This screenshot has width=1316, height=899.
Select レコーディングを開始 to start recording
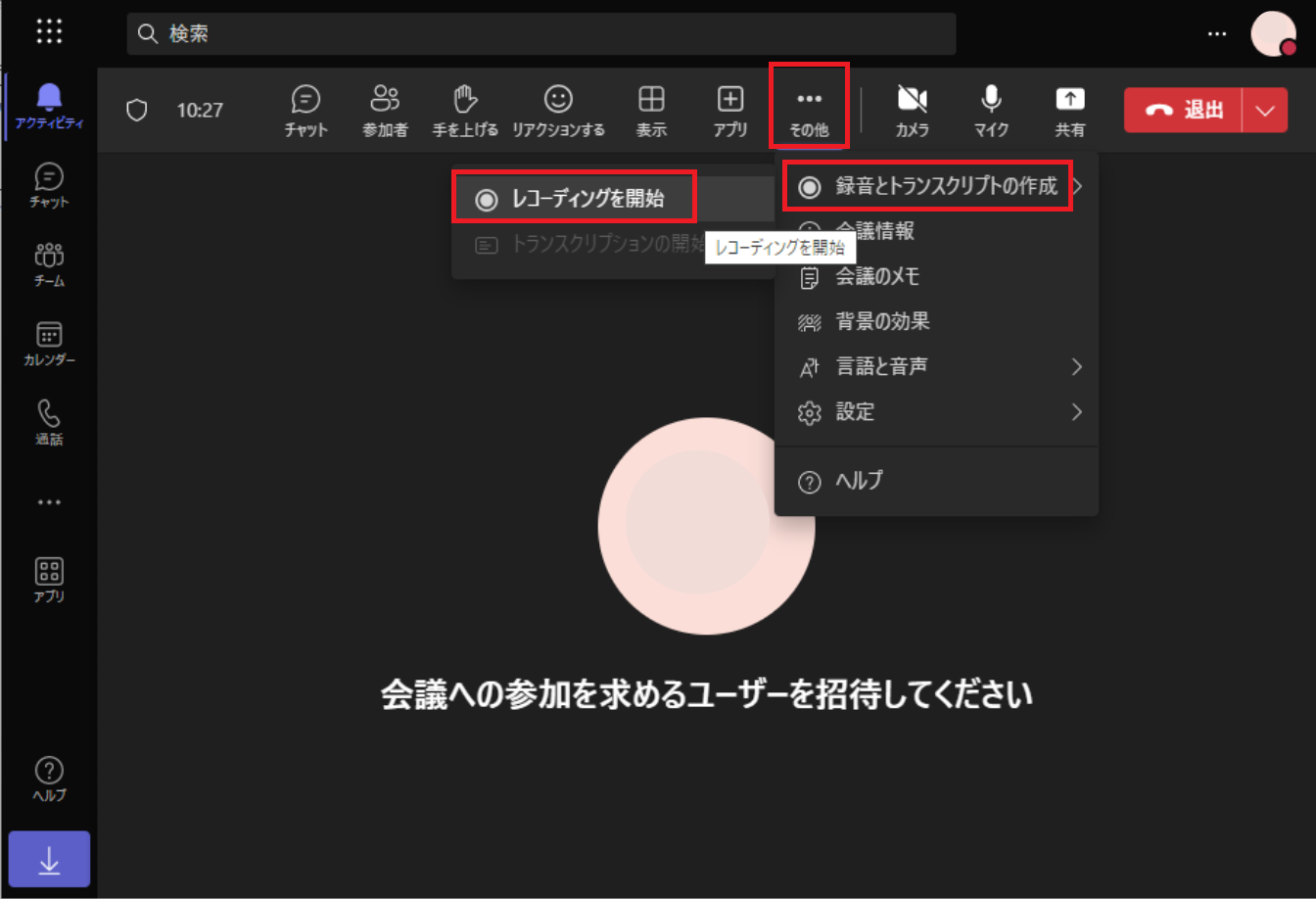point(574,199)
